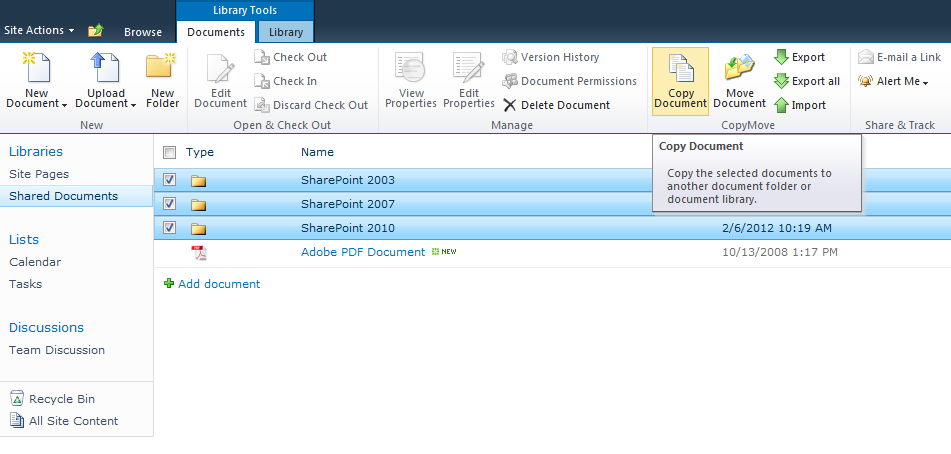951x454 pixels.
Task: Open Shared Documents in sidebar
Action: (64, 196)
